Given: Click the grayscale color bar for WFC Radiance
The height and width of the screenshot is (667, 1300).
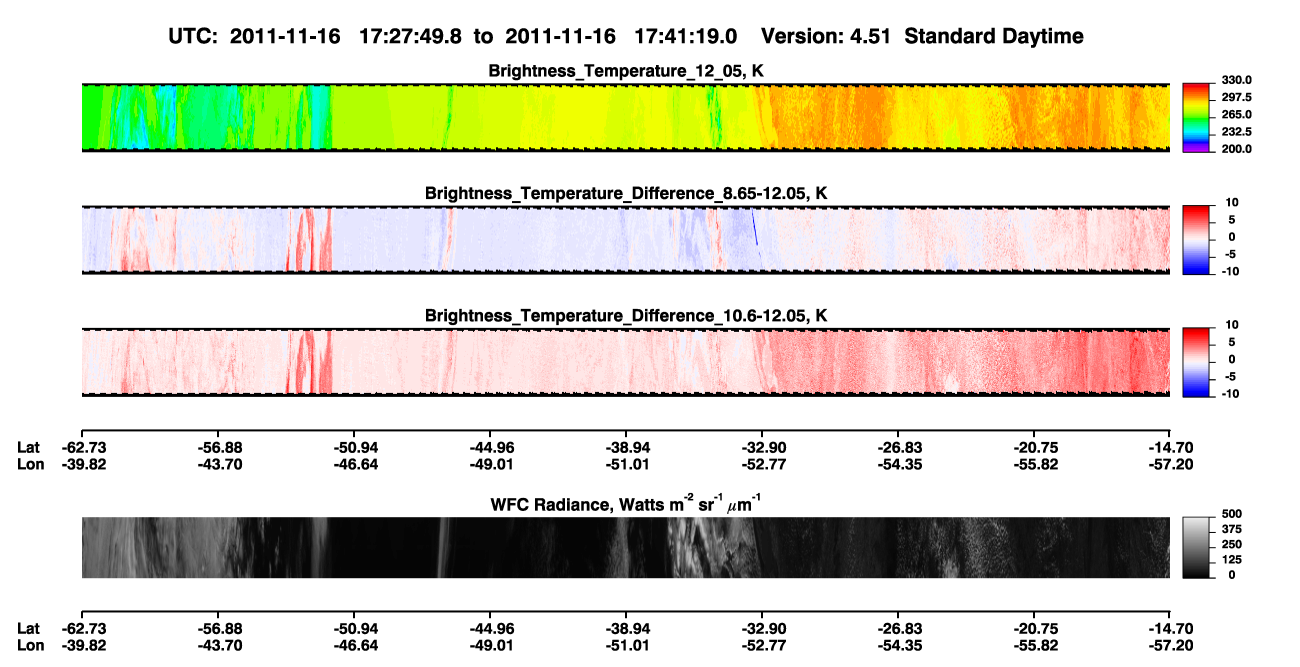Looking at the screenshot, I should (1196, 547).
